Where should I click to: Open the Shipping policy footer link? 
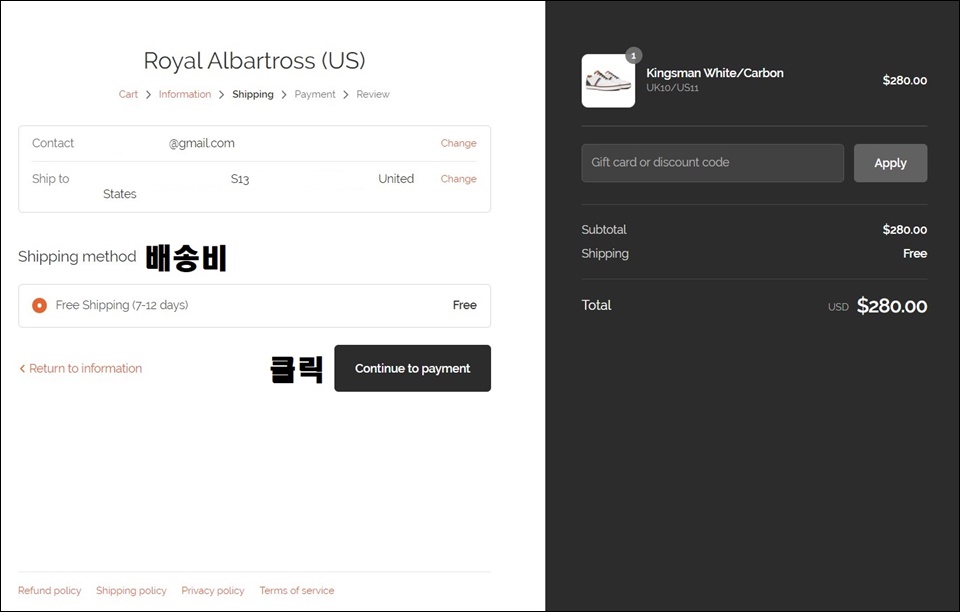click(131, 591)
